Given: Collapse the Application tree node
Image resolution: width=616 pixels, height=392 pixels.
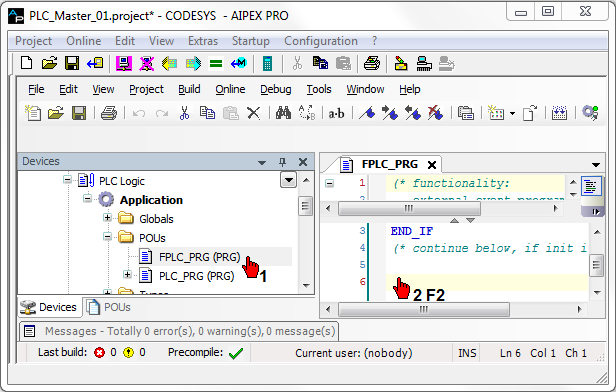Looking at the screenshot, I should click(87, 198).
